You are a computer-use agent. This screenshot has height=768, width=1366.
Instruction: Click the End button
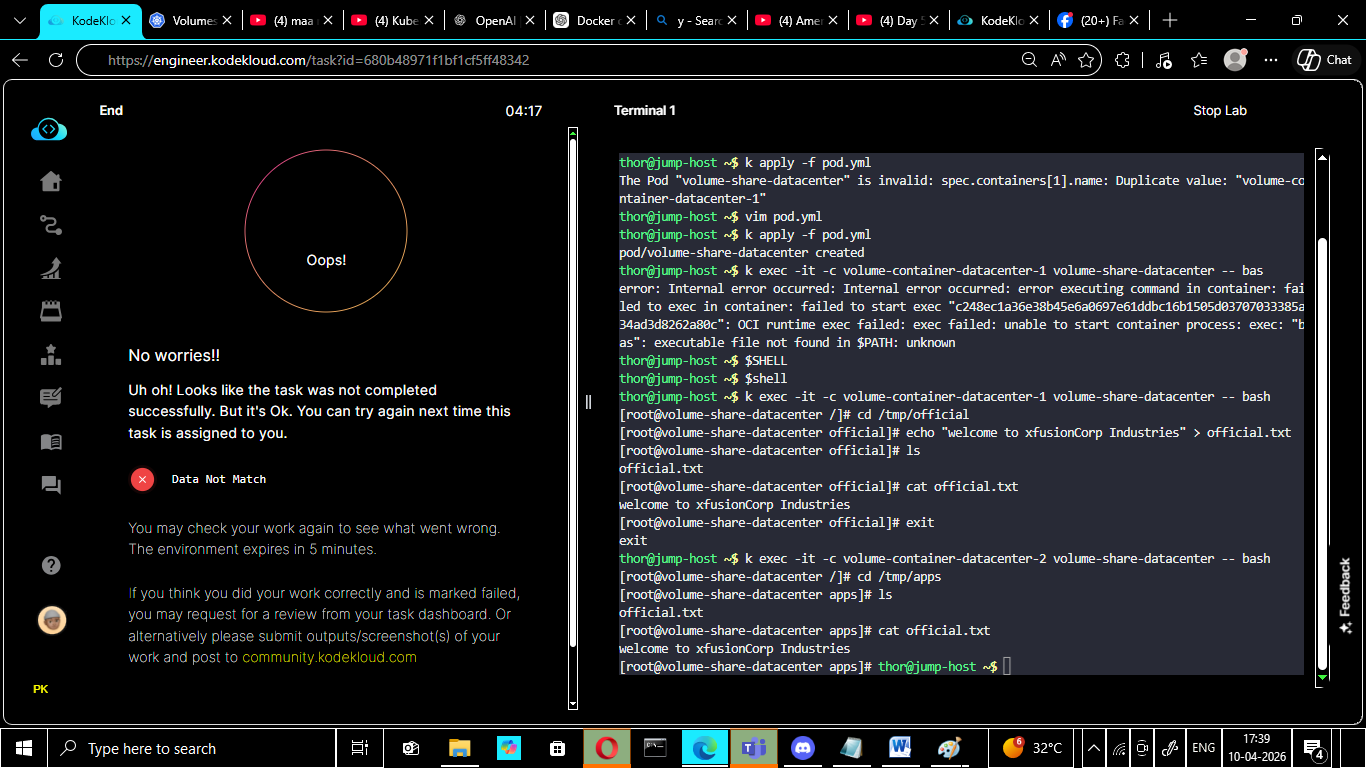(x=111, y=111)
